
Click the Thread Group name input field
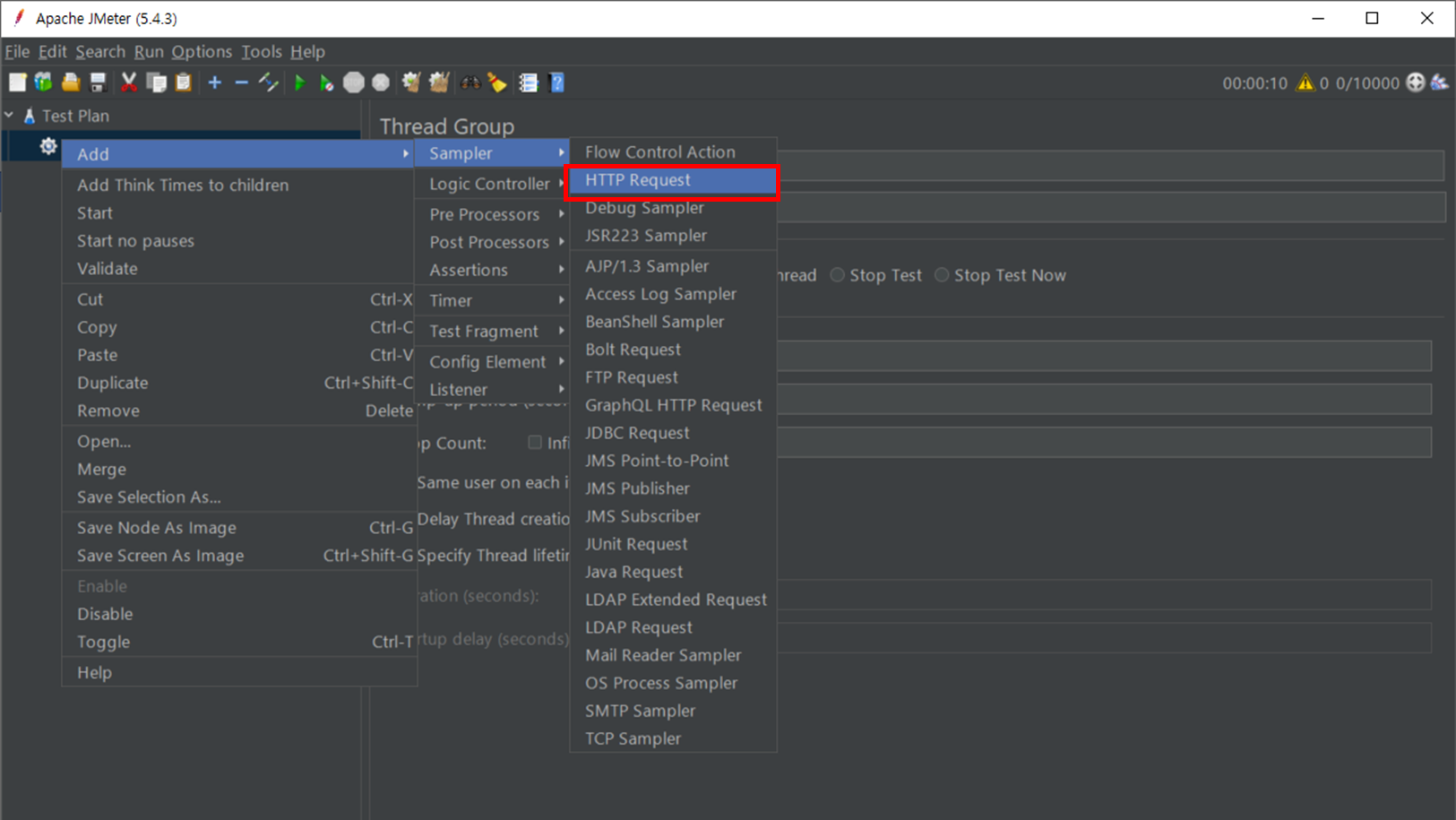point(1110,165)
